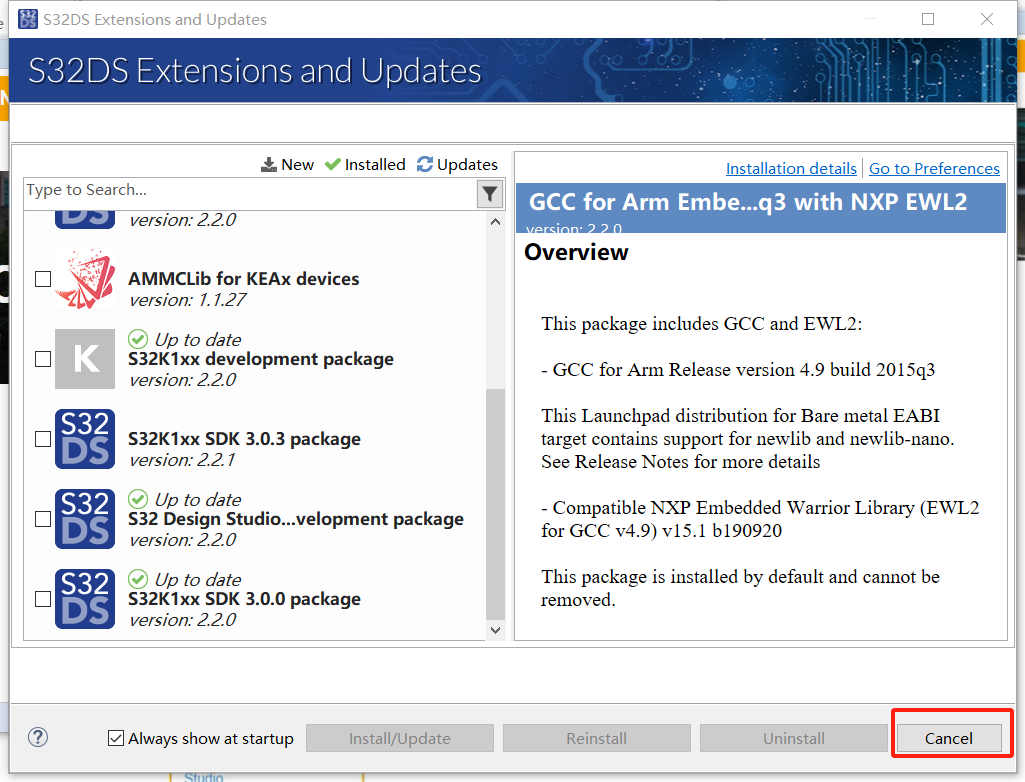Select S32 Design Studio...velopment package title

pyautogui.click(x=295, y=518)
